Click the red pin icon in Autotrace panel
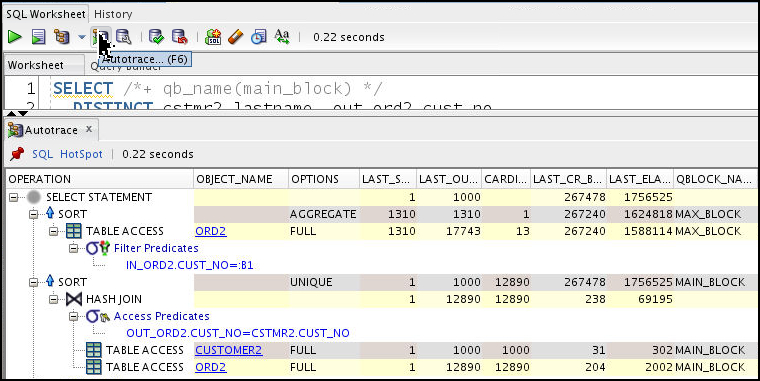Viewport: 760px width, 381px height. (x=16, y=154)
